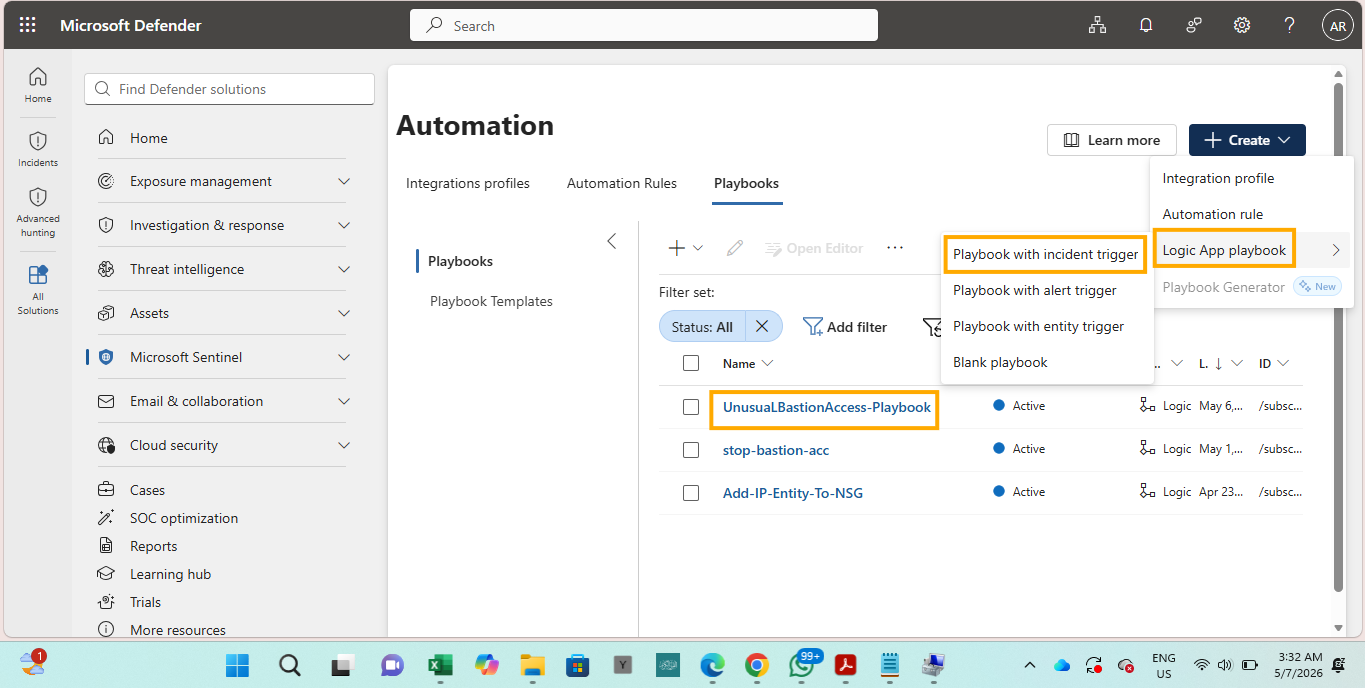The image size is (1365, 688).
Task: Open All Solutions in the narrow rail
Action: [x=38, y=290]
